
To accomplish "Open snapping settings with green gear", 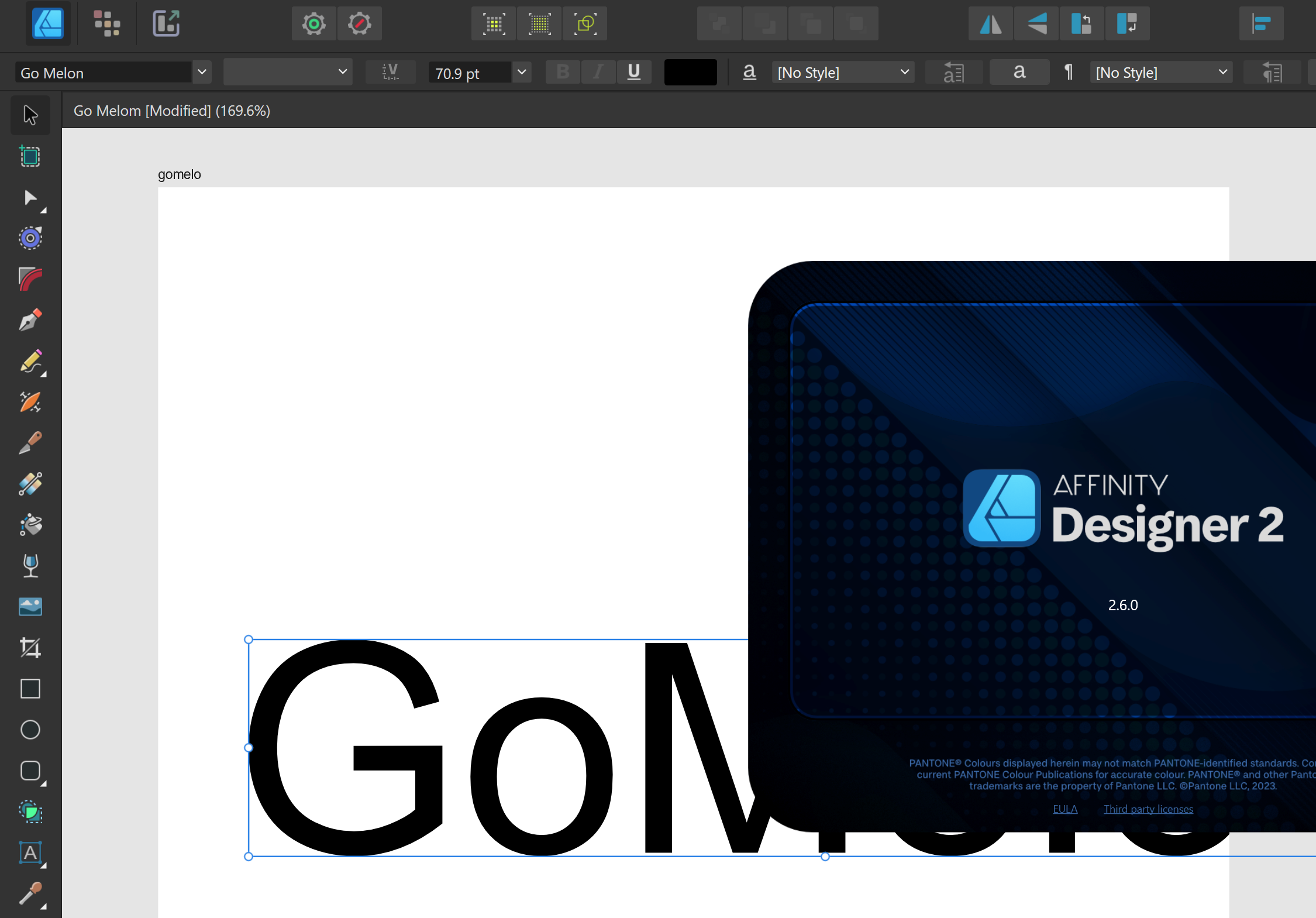I will (x=314, y=24).
